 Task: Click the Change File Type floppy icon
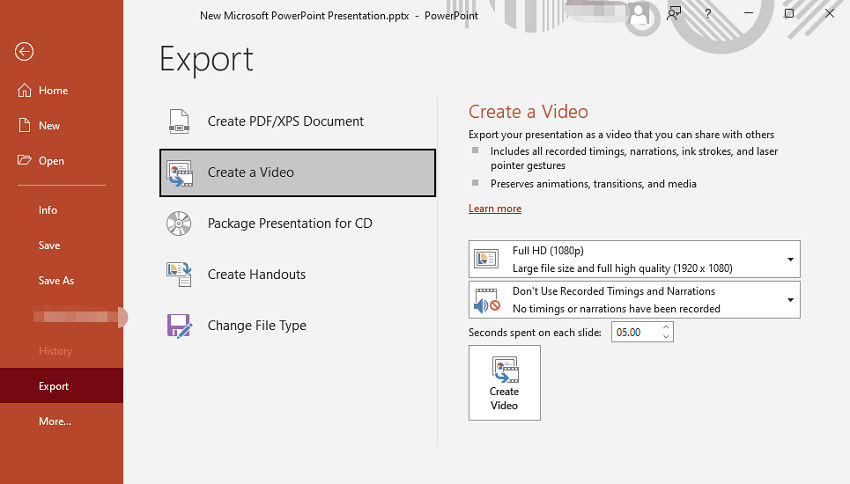pos(179,325)
